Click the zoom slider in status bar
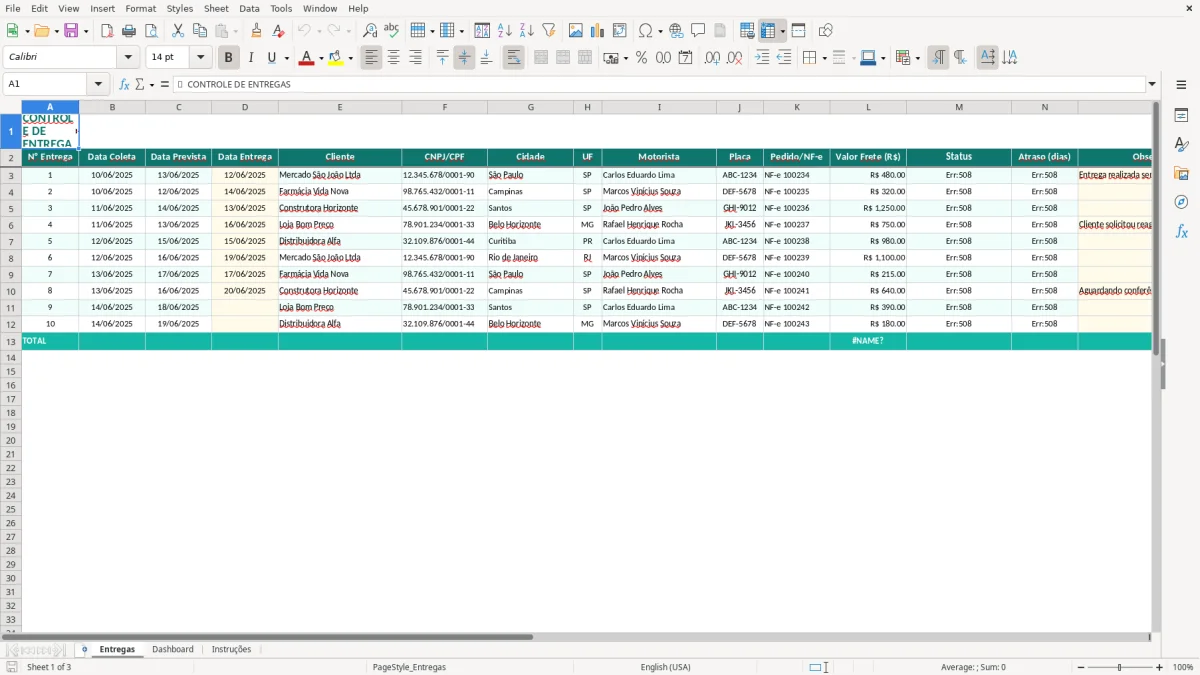 (1120, 667)
